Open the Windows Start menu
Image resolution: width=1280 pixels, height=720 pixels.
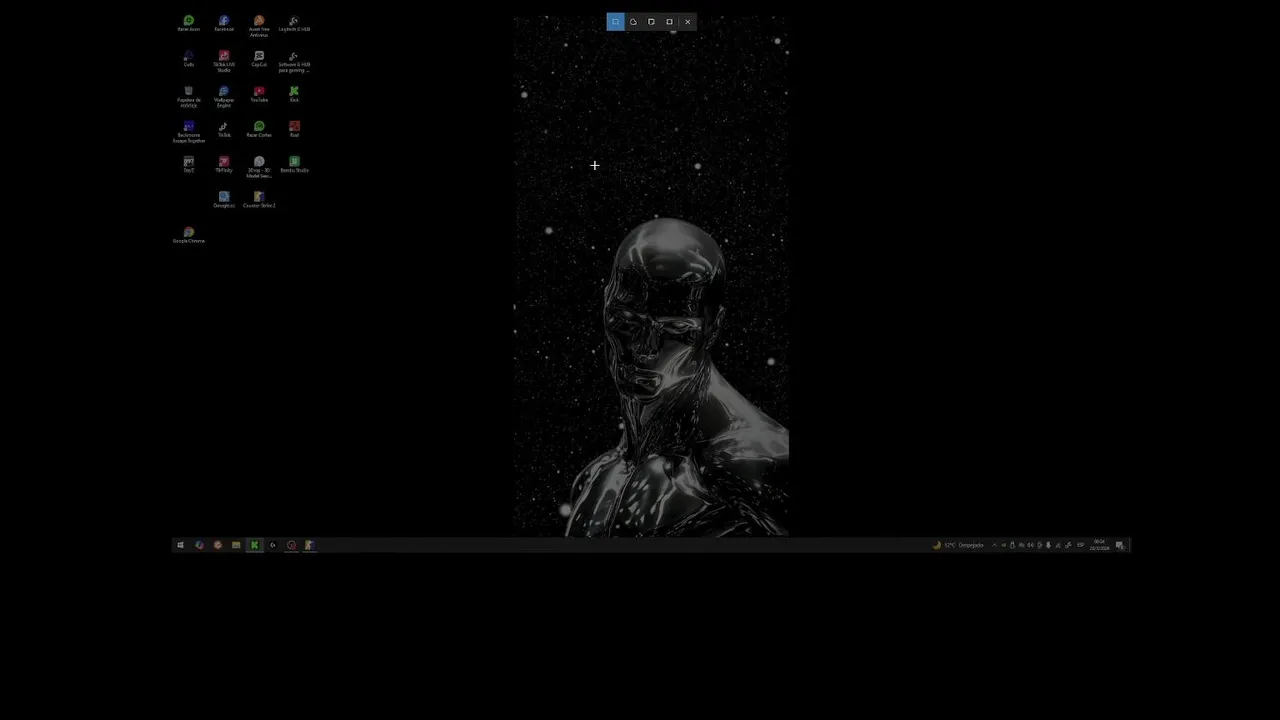pyautogui.click(x=180, y=545)
